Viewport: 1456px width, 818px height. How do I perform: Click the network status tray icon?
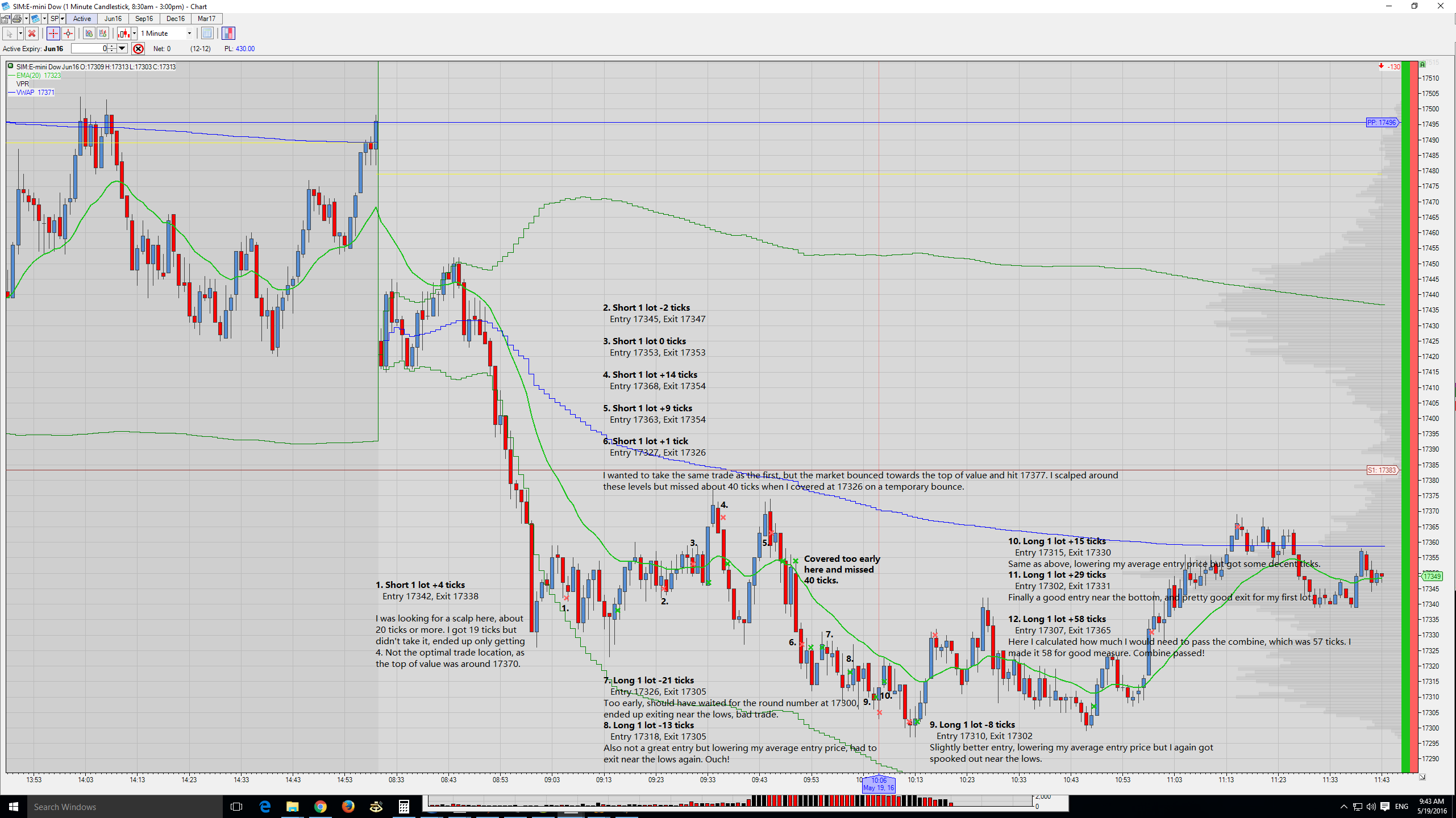[1357, 807]
